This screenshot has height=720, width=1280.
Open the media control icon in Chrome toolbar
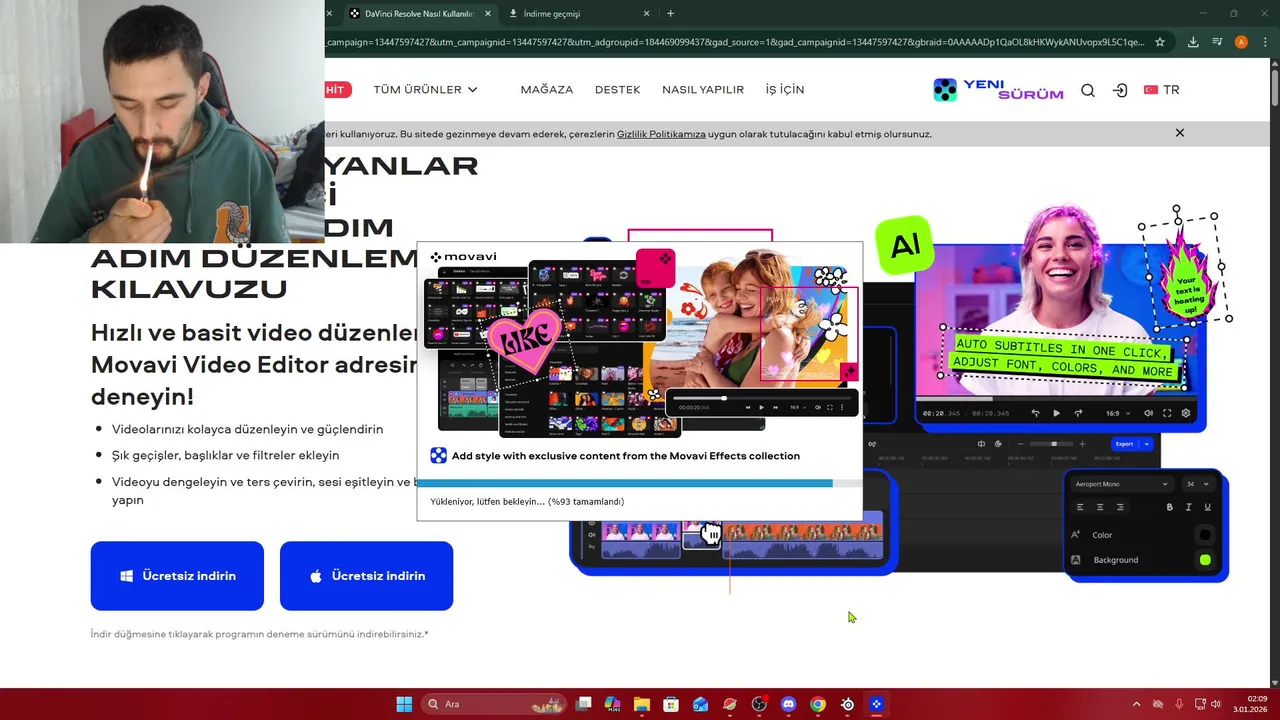1217,42
